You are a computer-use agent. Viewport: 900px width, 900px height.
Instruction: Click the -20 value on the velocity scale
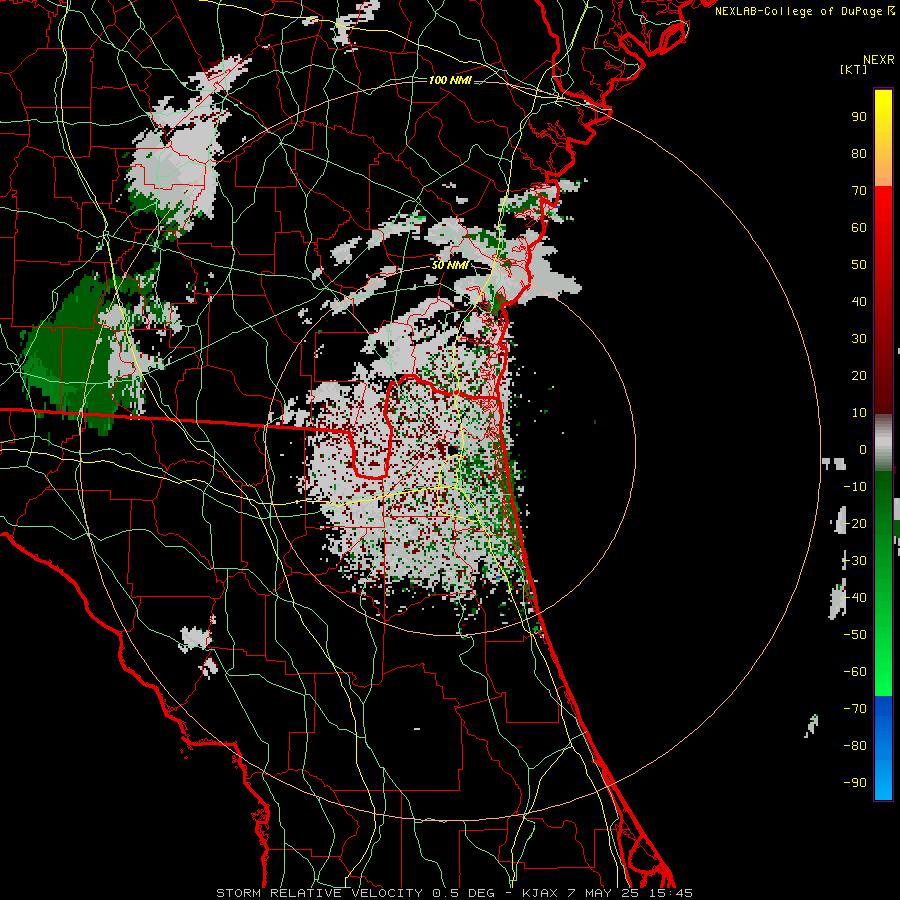tap(855, 523)
